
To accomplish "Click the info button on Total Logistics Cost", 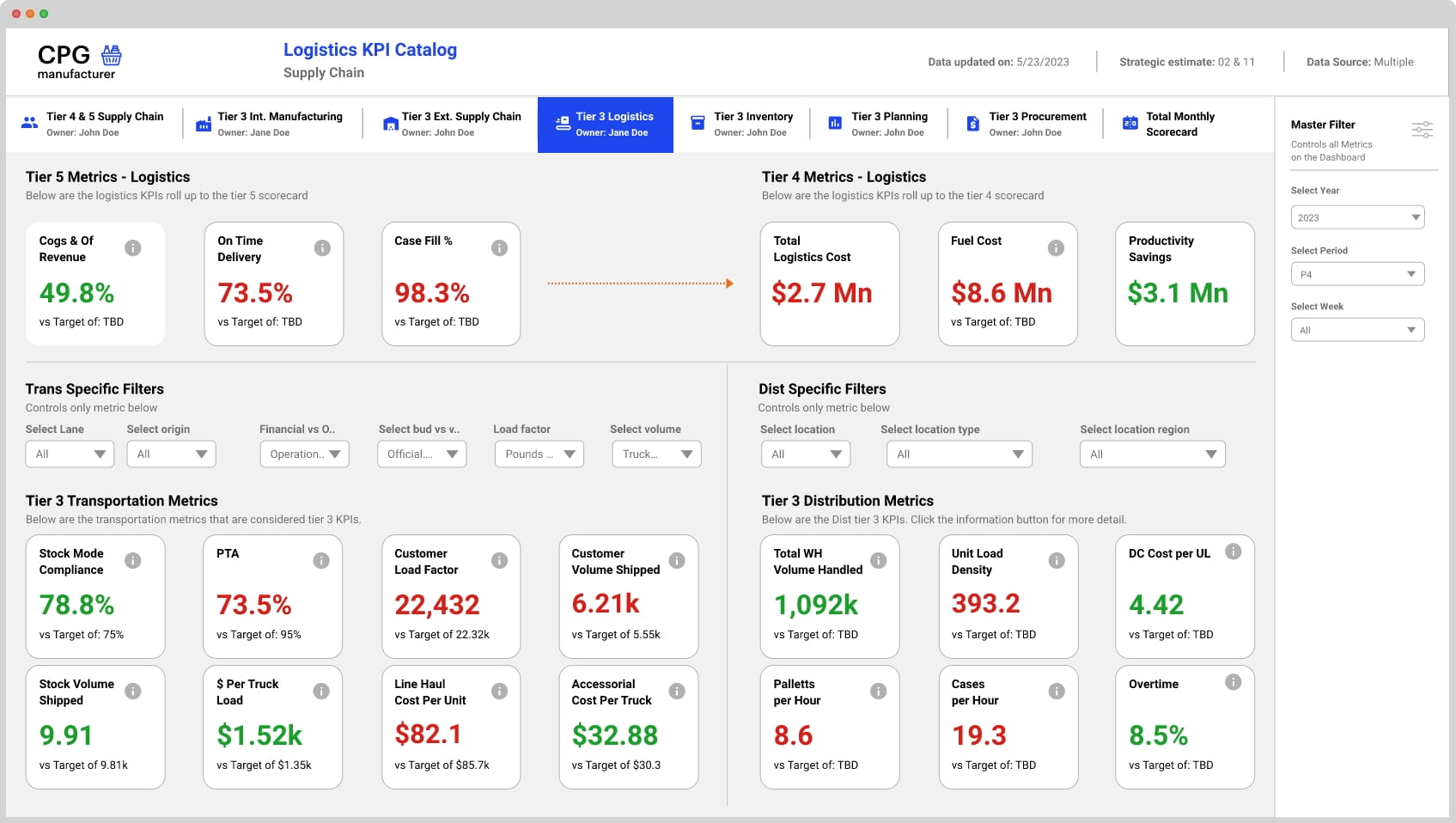I will pos(878,247).
